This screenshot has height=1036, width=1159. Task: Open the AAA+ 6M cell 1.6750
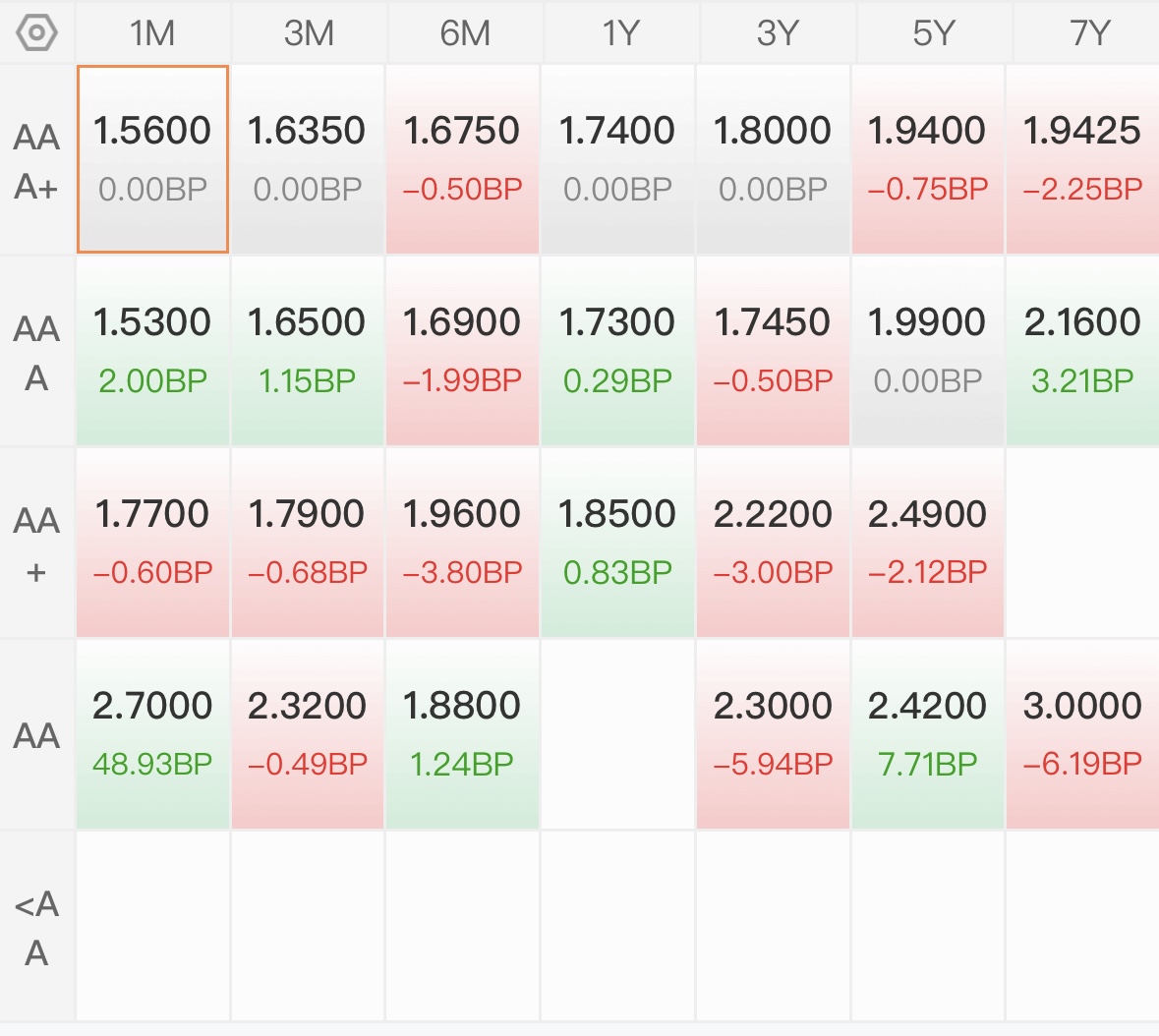click(462, 159)
